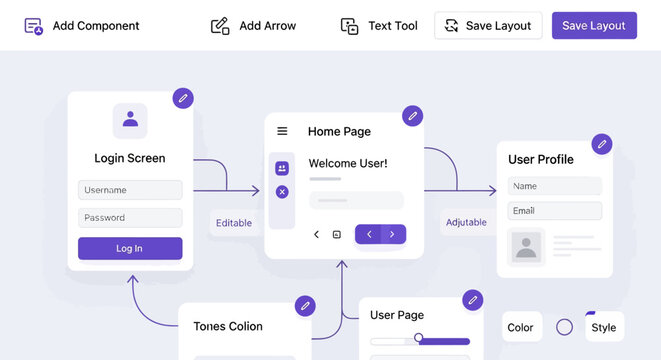Click the Color option button

coord(522,327)
